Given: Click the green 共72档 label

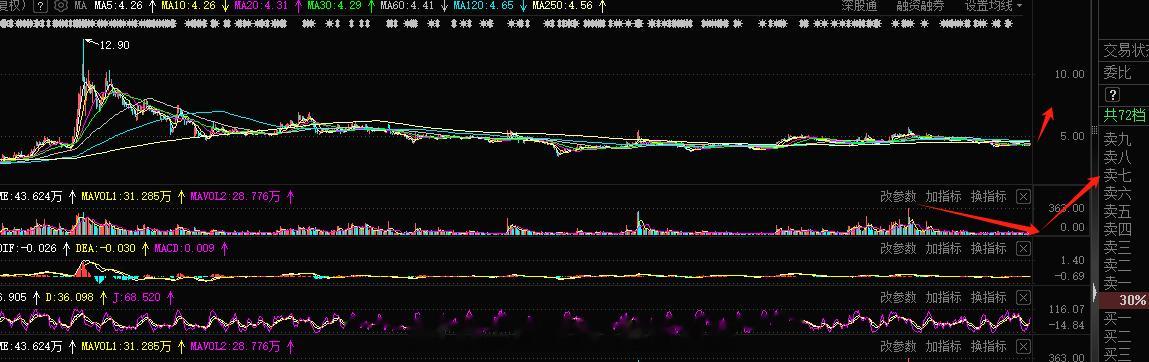Looking at the screenshot, I should pos(1125,115).
